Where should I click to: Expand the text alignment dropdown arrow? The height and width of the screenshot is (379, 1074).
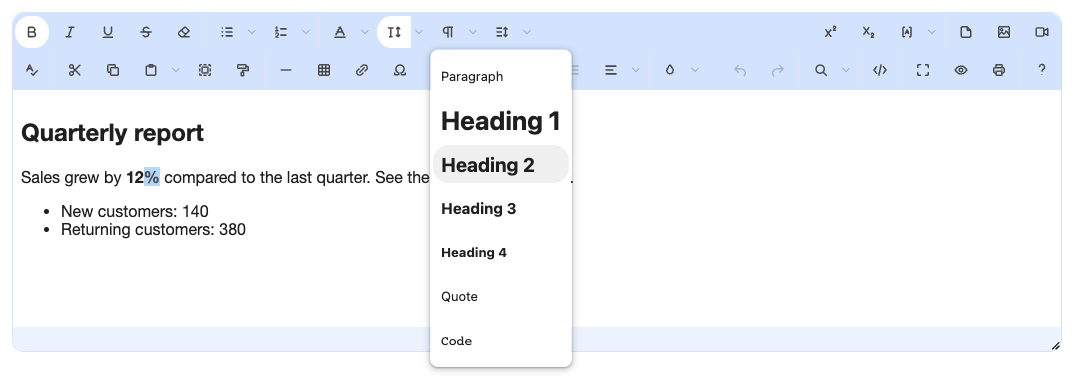636,70
